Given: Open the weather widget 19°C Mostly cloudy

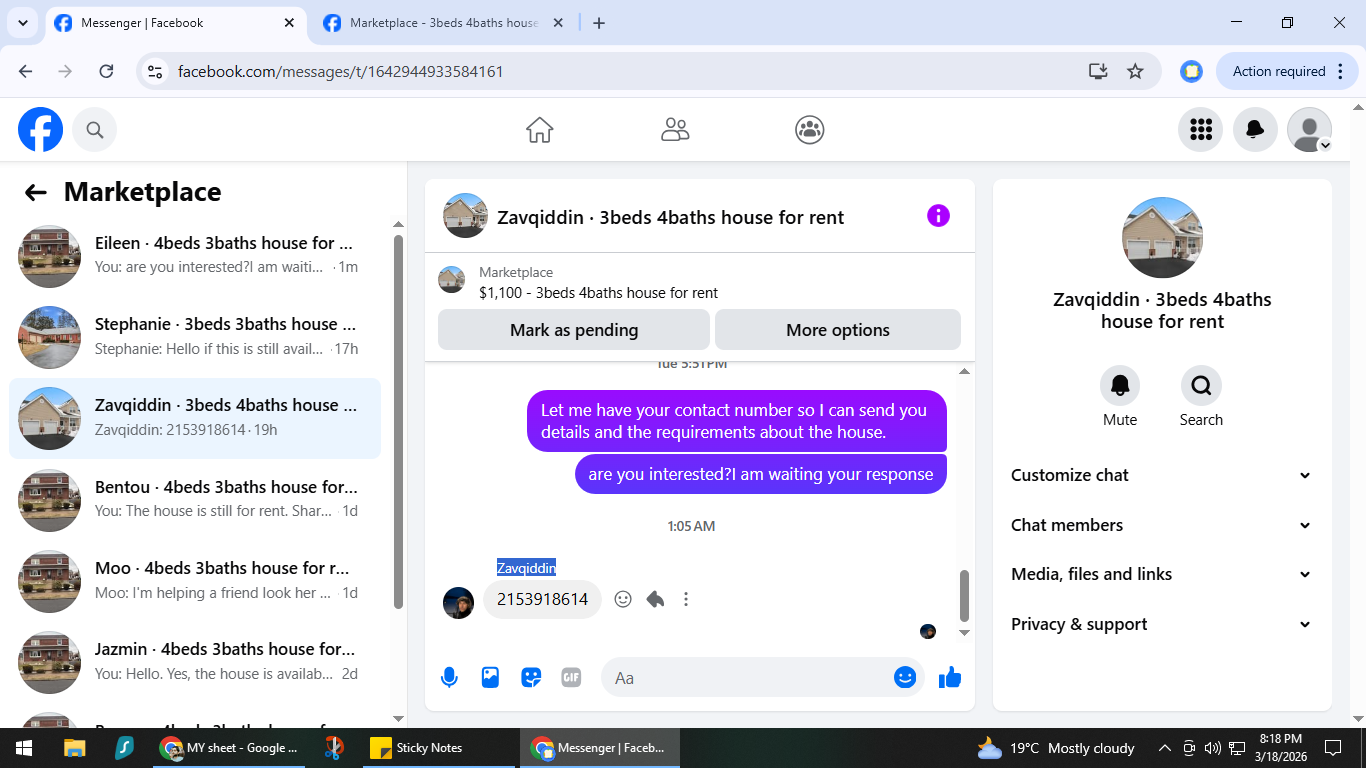Looking at the screenshot, I should pos(1056,748).
